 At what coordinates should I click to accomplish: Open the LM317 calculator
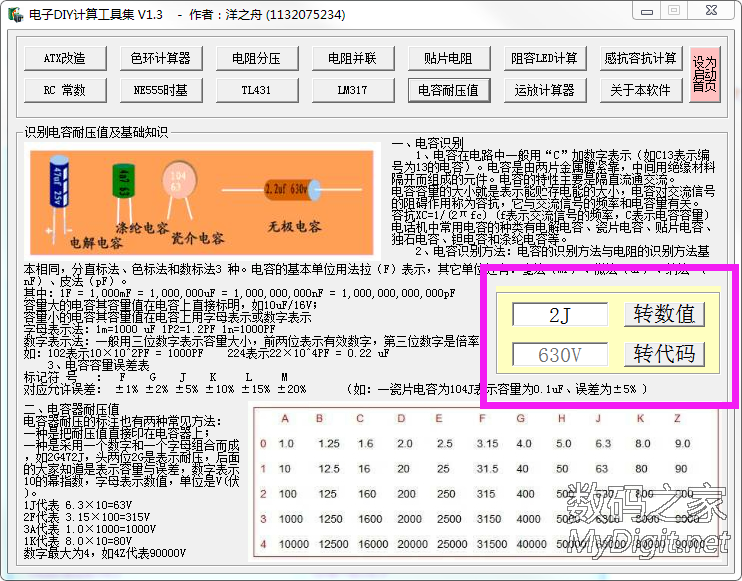coord(353,90)
